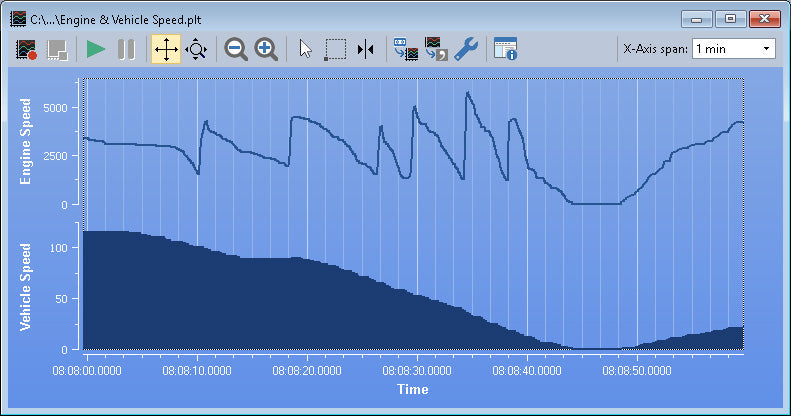Click the Engine Speed axis label
Viewport: 791px width, 416px height.
pyautogui.click(x=25, y=142)
